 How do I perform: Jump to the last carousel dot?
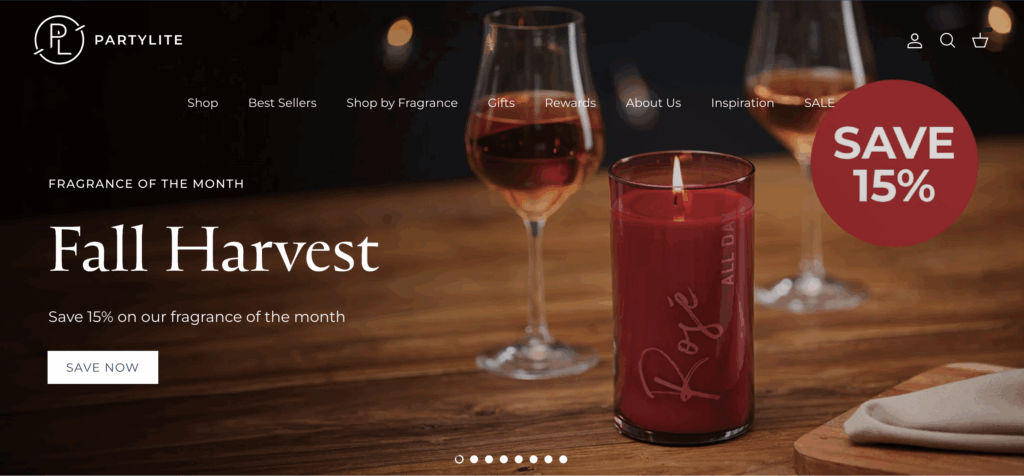(x=563, y=459)
